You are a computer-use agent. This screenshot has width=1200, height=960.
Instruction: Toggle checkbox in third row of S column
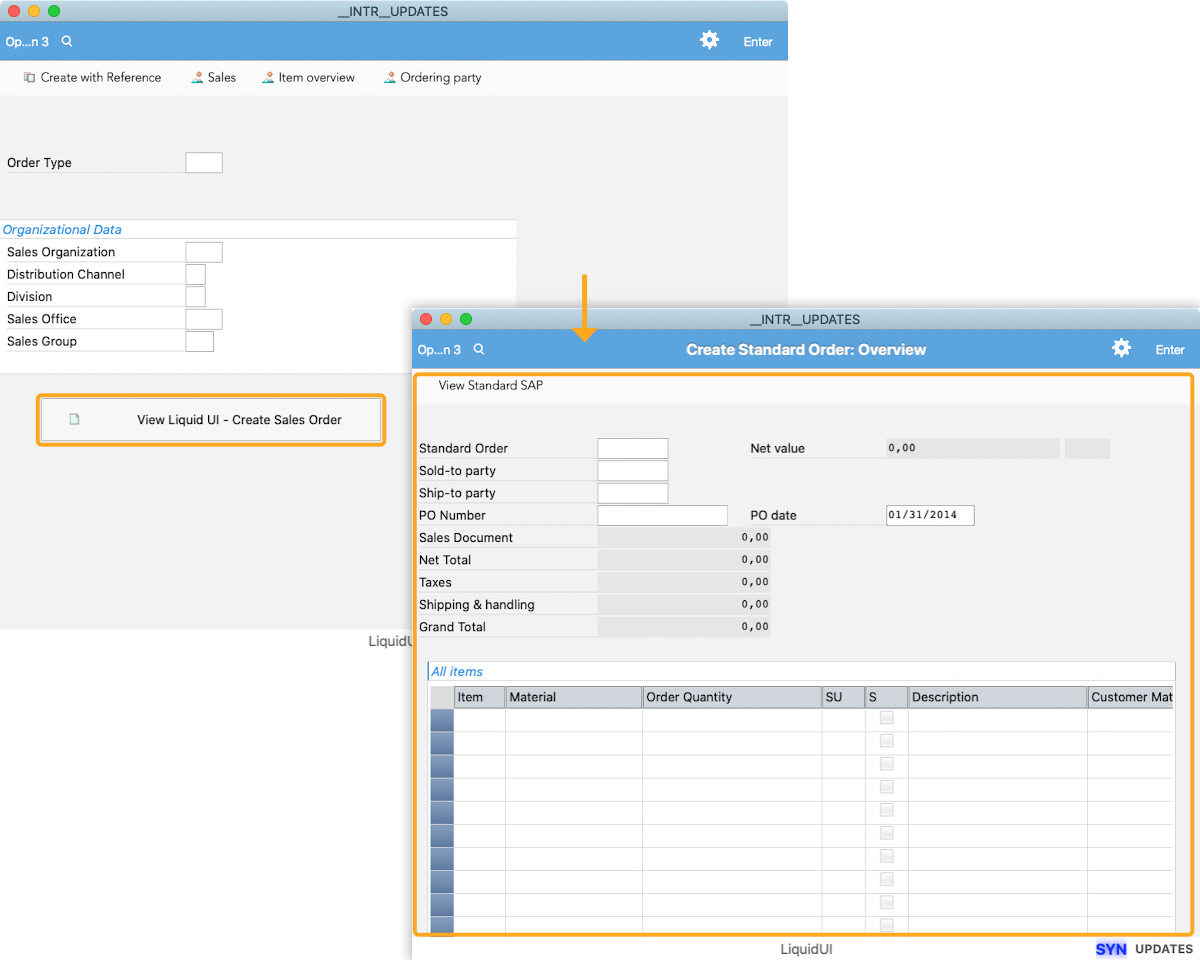pyautogui.click(x=887, y=764)
